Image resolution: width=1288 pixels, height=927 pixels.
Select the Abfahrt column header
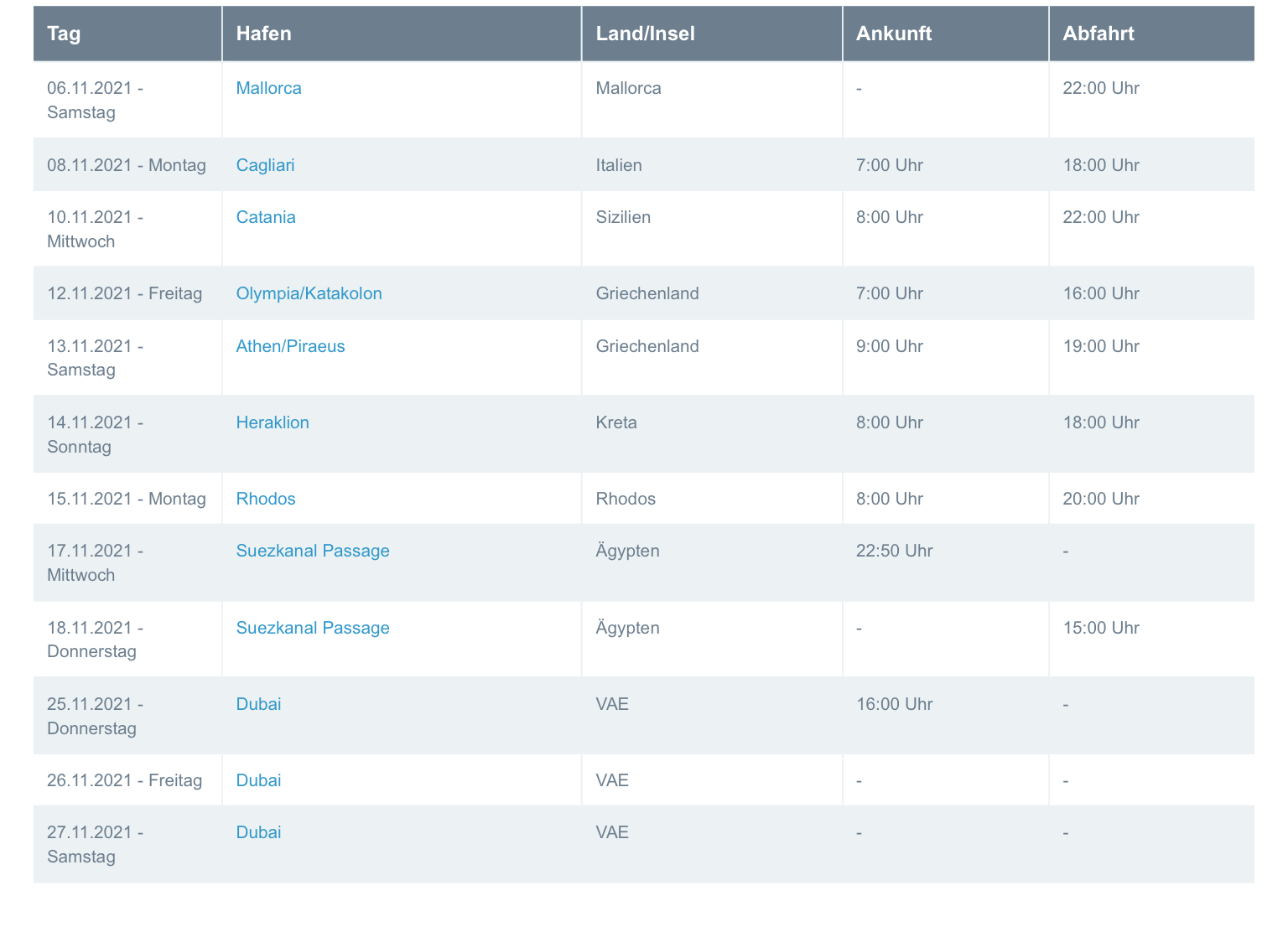click(1098, 34)
